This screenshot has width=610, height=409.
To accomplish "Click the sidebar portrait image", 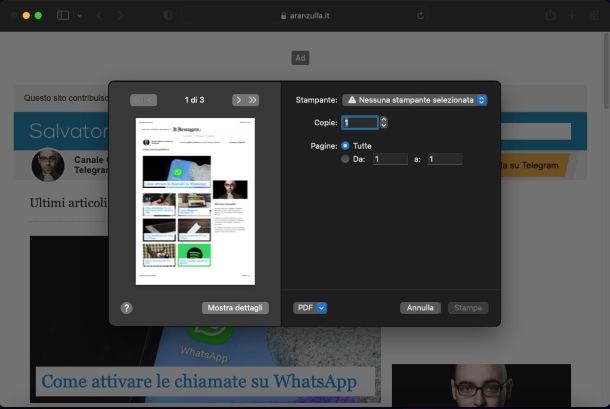I will tap(481, 386).
